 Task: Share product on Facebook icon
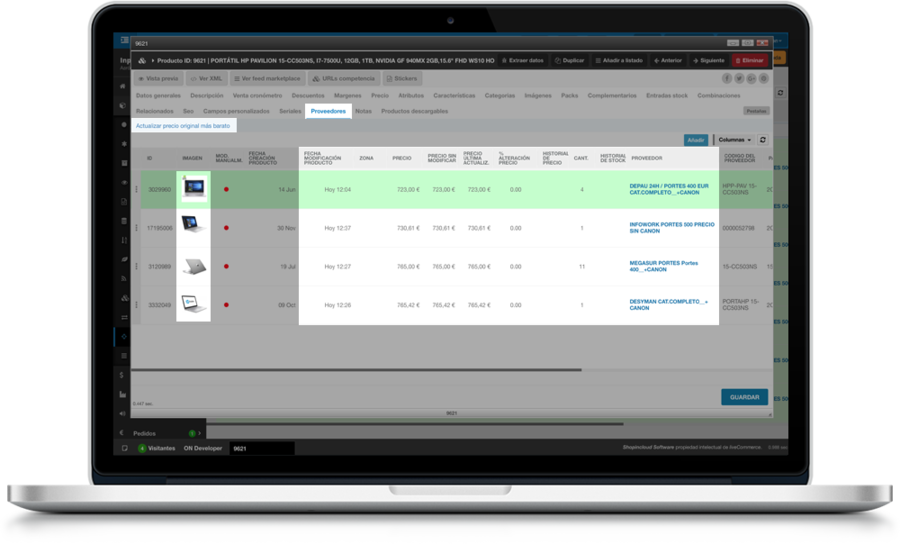[x=727, y=79]
